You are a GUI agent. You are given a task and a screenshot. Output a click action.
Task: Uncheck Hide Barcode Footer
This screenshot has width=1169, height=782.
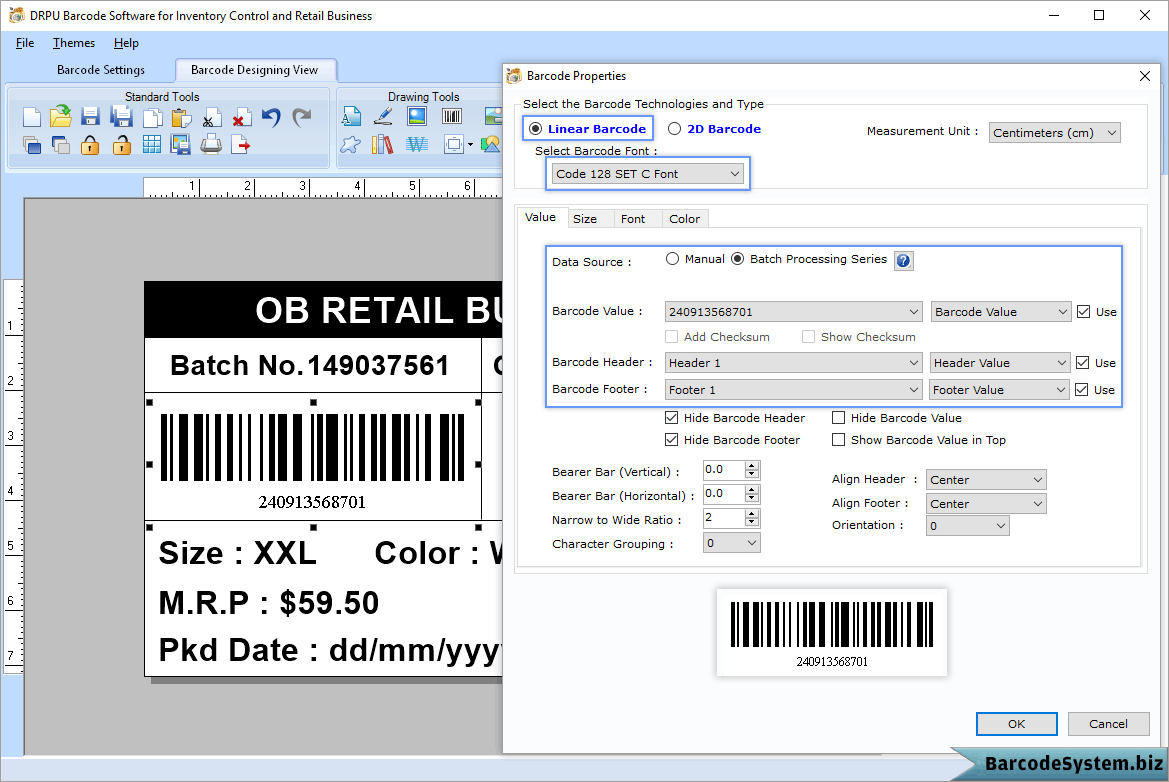coord(672,440)
